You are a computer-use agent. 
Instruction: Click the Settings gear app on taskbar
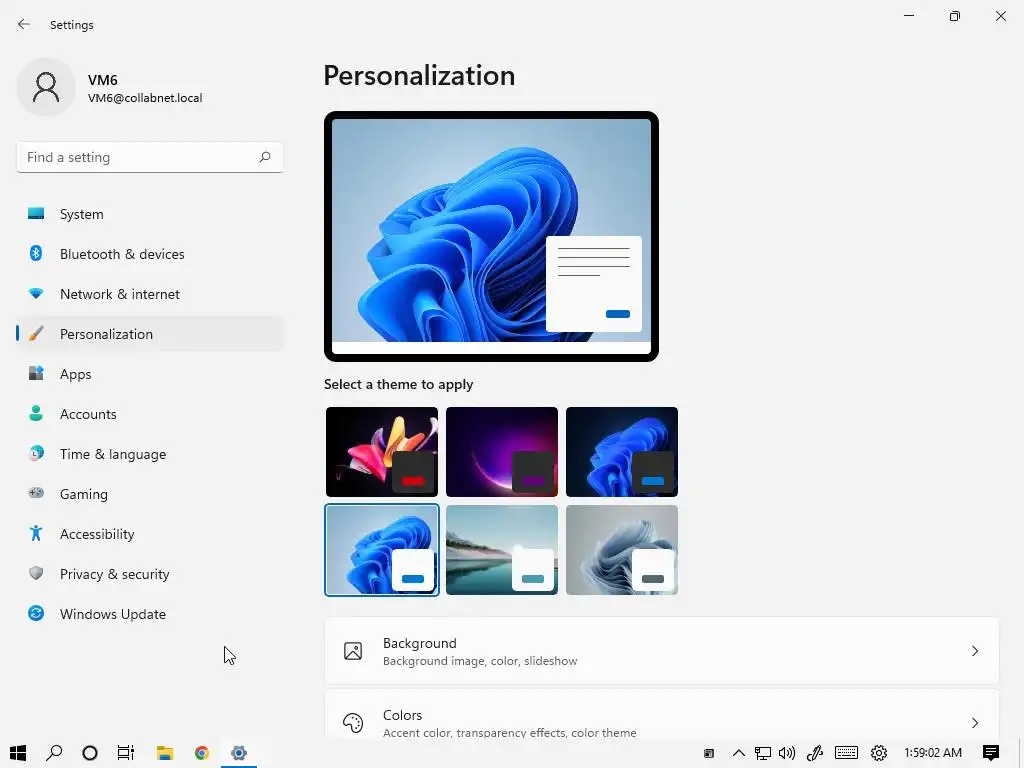[x=239, y=753]
